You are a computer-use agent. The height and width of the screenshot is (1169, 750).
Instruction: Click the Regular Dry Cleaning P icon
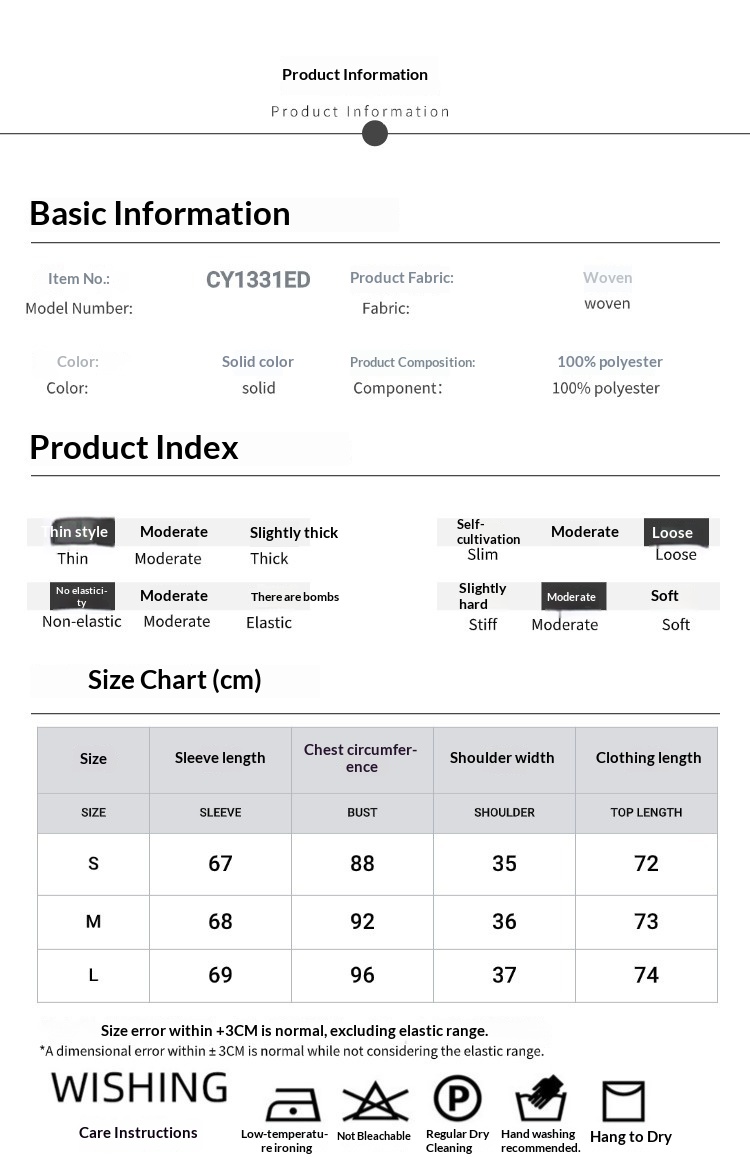click(x=457, y=1098)
